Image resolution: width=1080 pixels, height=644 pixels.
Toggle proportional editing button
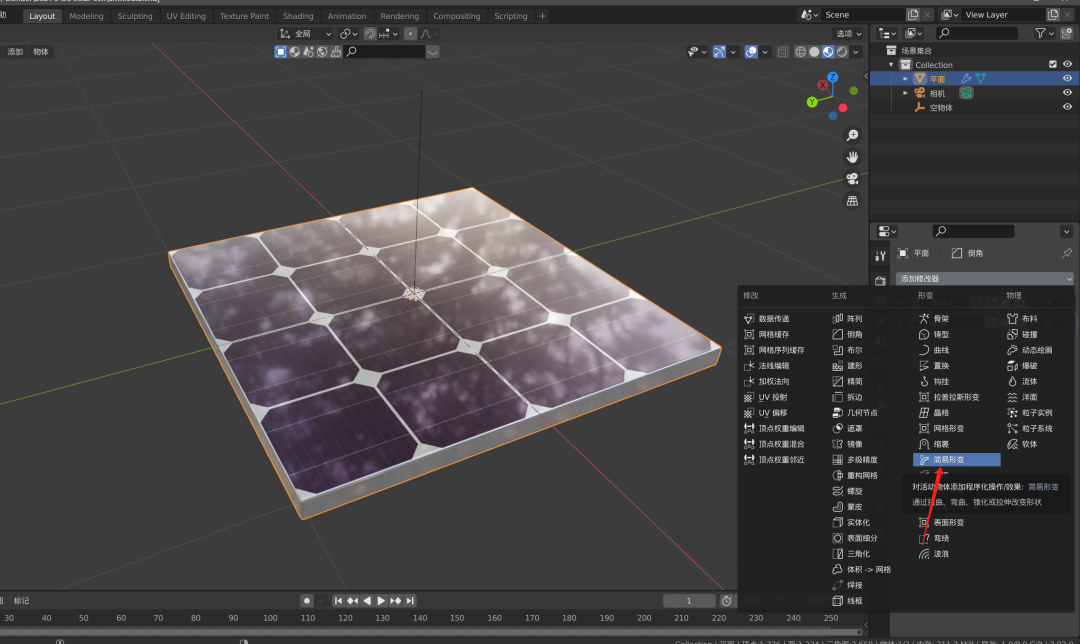coord(411,33)
